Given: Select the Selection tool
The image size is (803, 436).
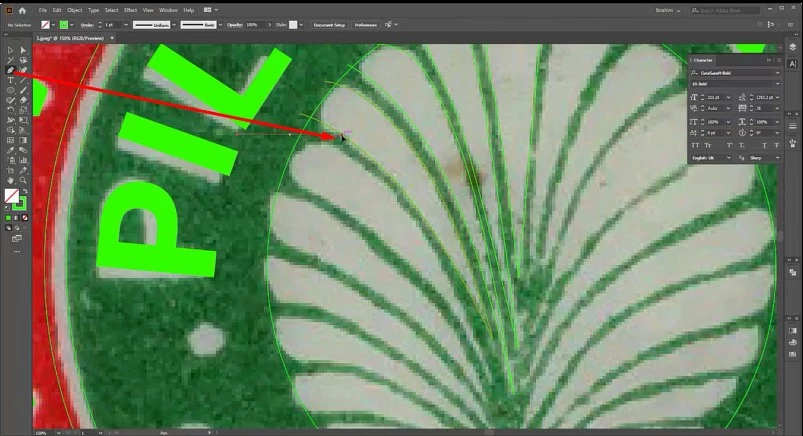Looking at the screenshot, I should tap(10, 50).
